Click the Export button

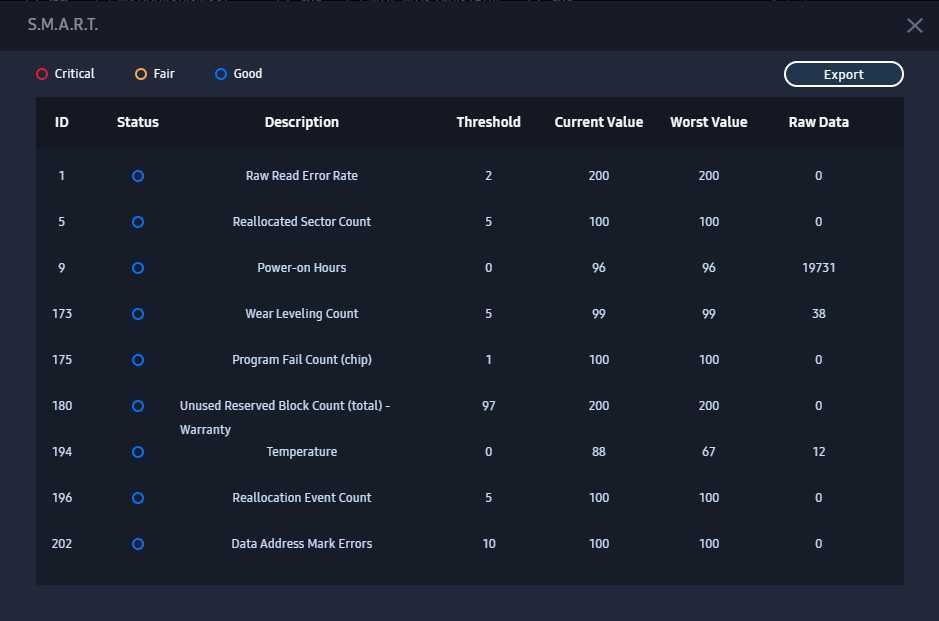tap(843, 74)
